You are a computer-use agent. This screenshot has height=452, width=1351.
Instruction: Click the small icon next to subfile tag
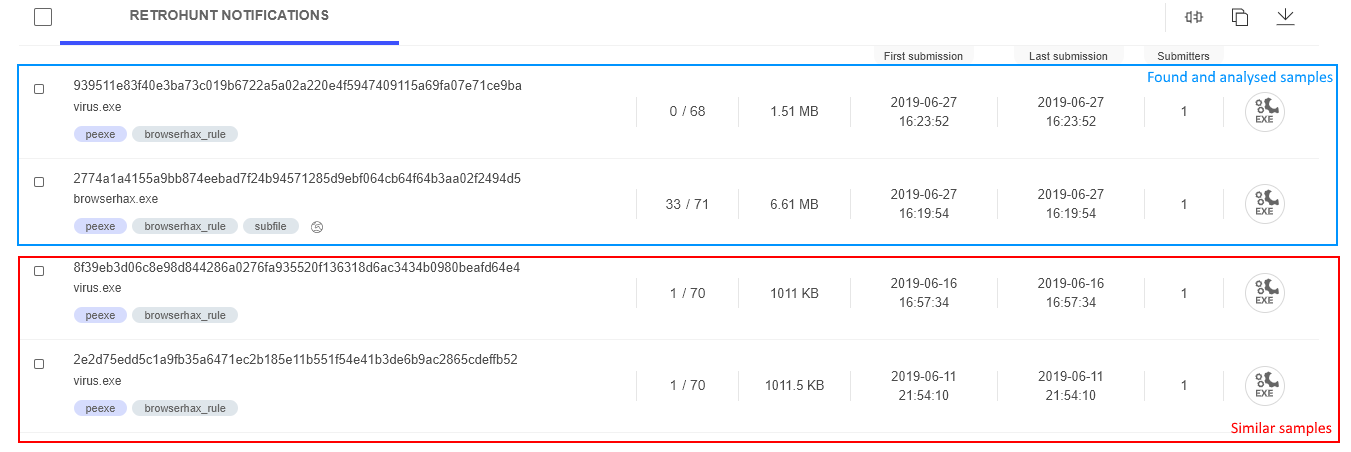coord(317,227)
